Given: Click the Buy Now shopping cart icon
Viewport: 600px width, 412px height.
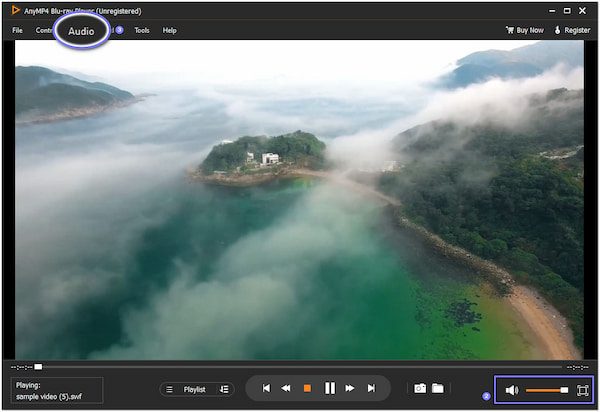Looking at the screenshot, I should click(510, 30).
